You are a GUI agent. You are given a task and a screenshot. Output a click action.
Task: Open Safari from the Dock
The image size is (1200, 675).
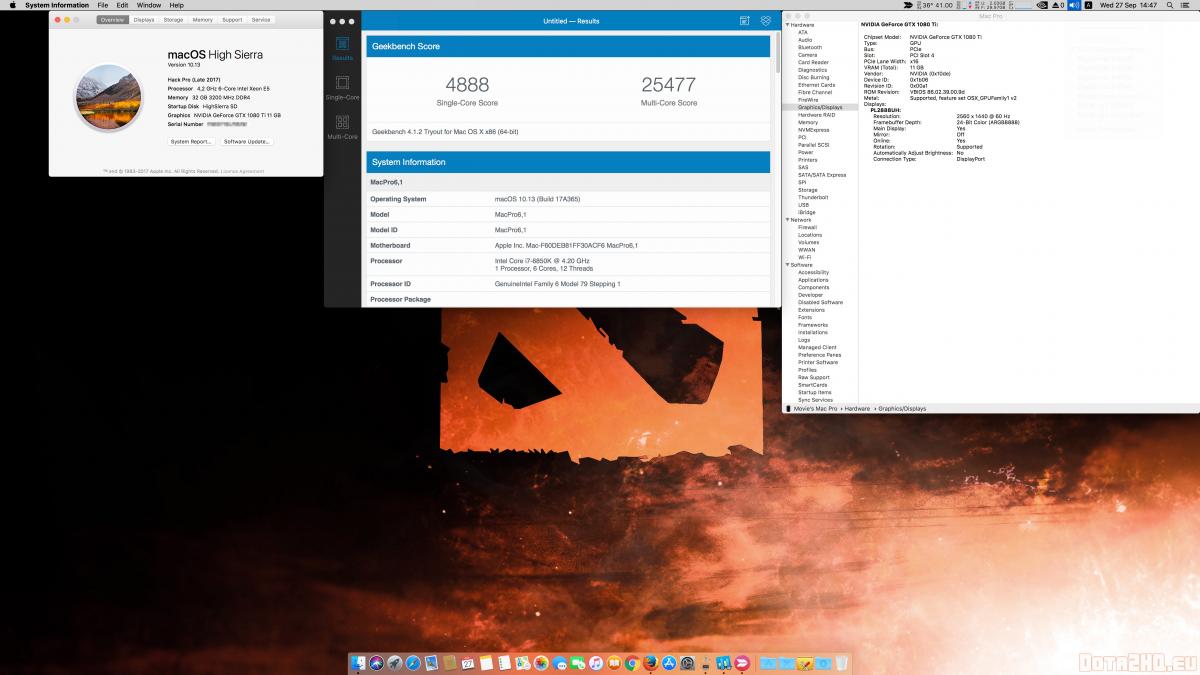coord(413,662)
